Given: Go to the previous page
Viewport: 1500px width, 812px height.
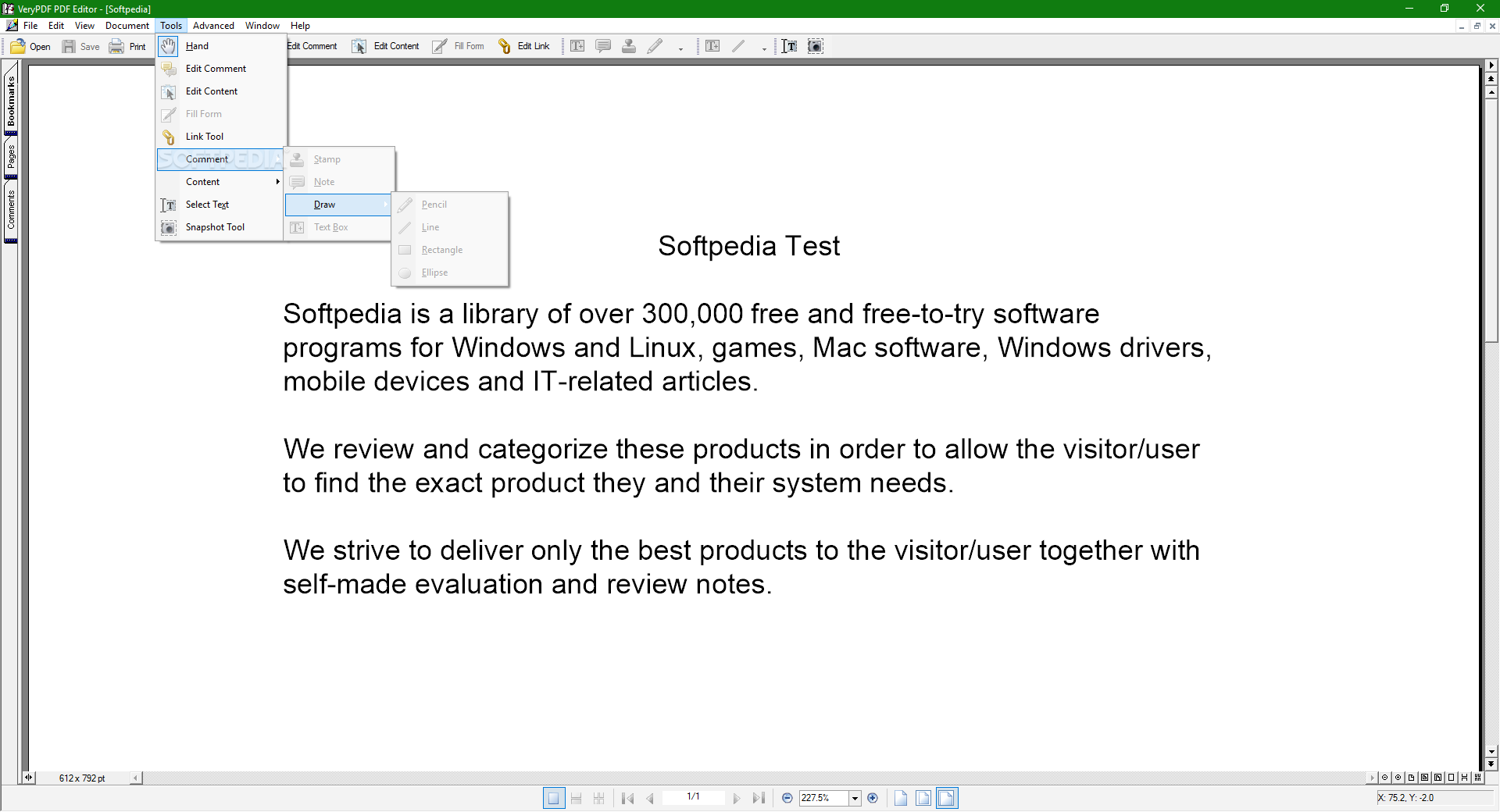Looking at the screenshot, I should [650, 798].
